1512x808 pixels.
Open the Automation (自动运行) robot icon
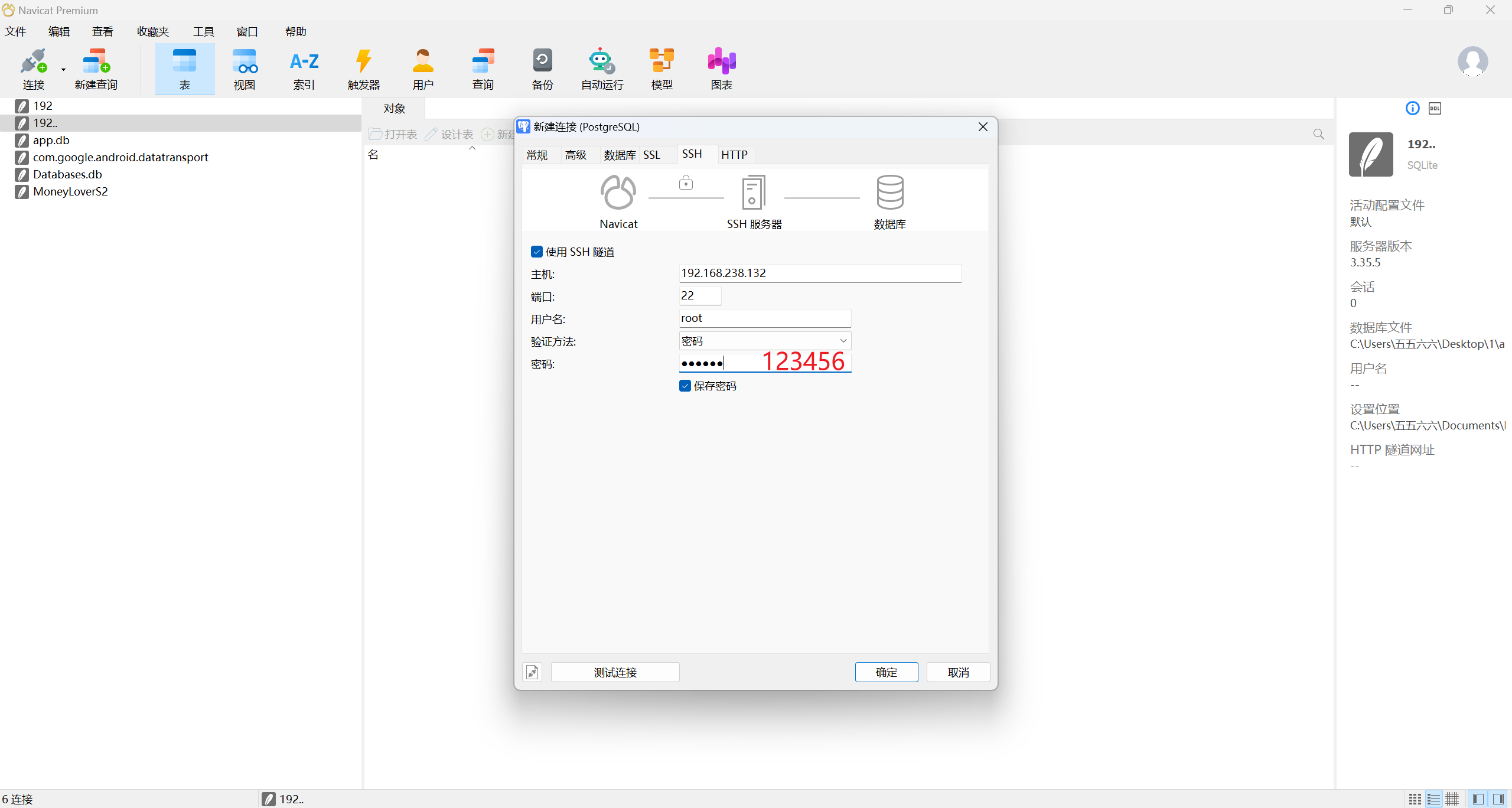(602, 69)
